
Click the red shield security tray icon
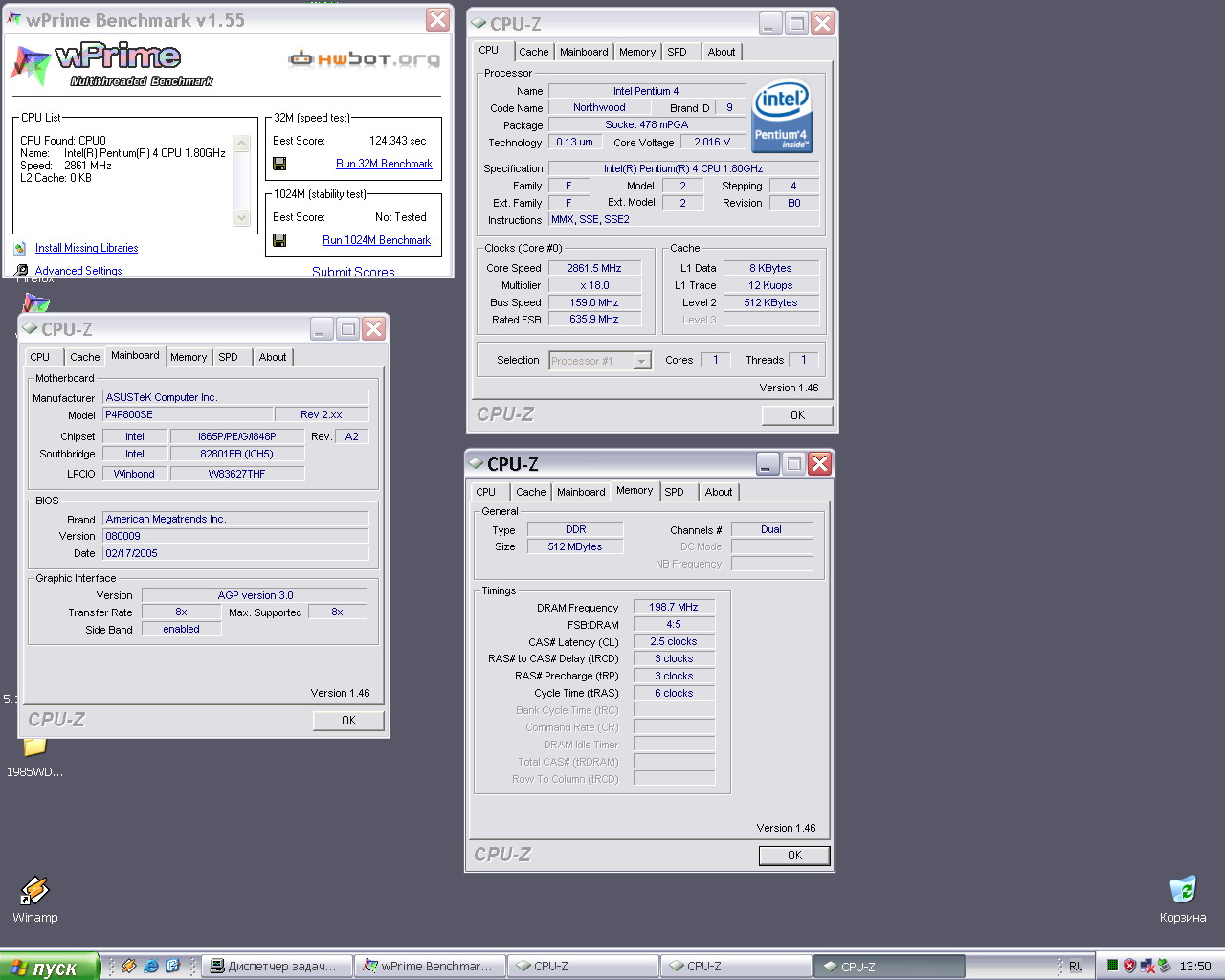pyautogui.click(x=1129, y=966)
